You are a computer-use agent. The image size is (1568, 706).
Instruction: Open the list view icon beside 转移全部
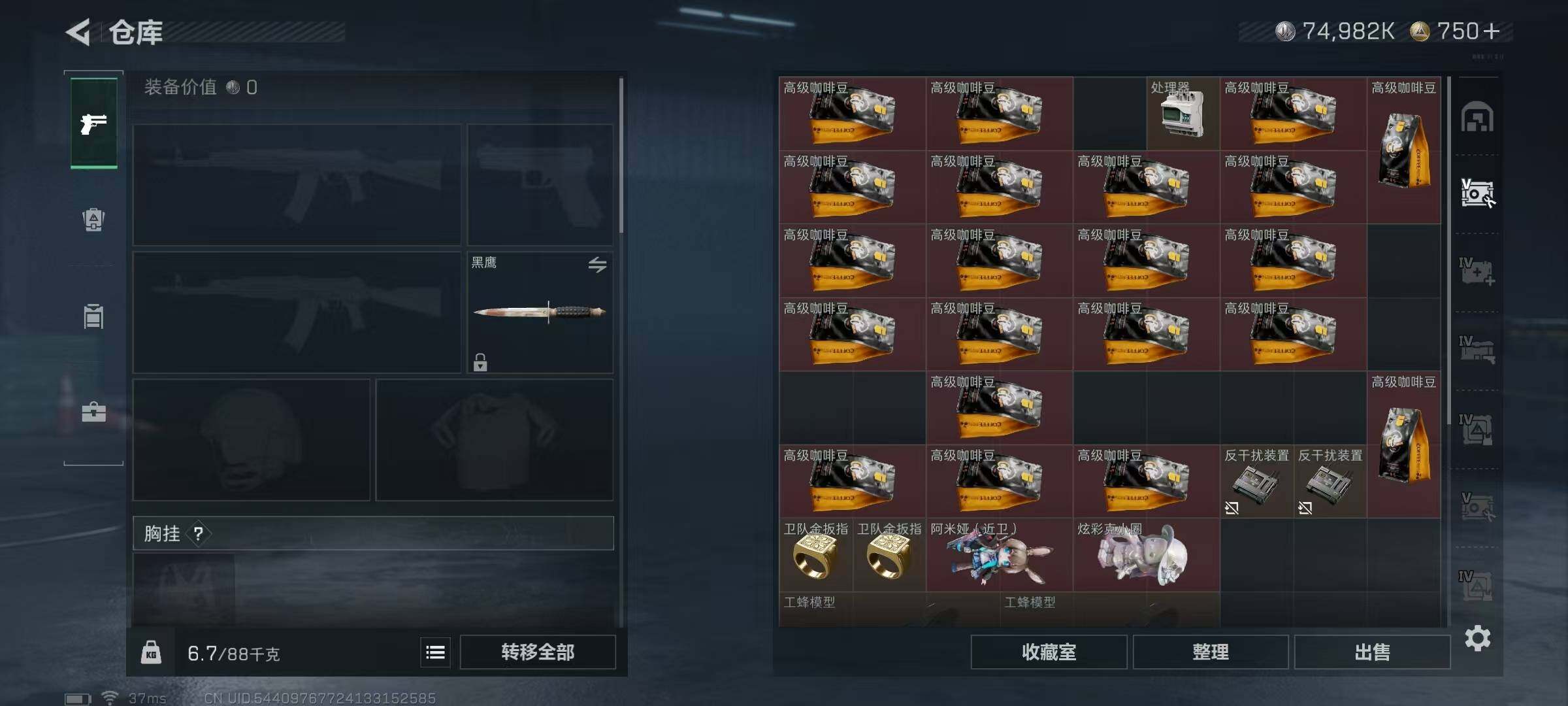click(435, 652)
